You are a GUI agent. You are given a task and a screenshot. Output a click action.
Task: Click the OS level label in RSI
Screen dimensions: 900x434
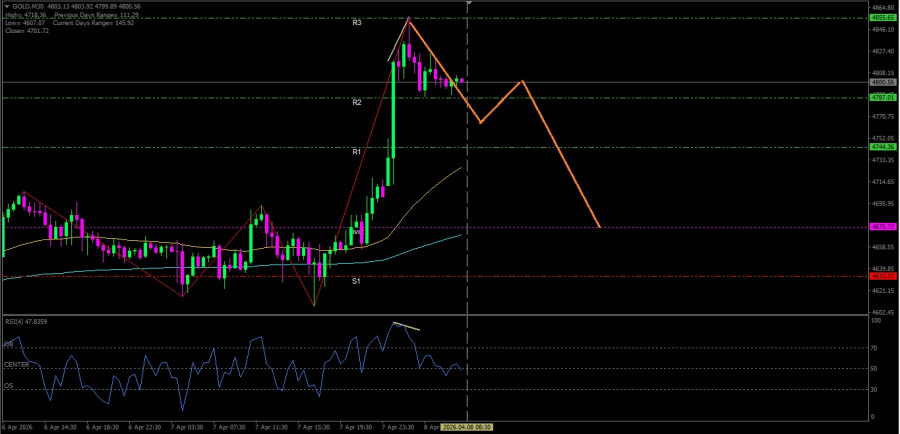coord(9,386)
